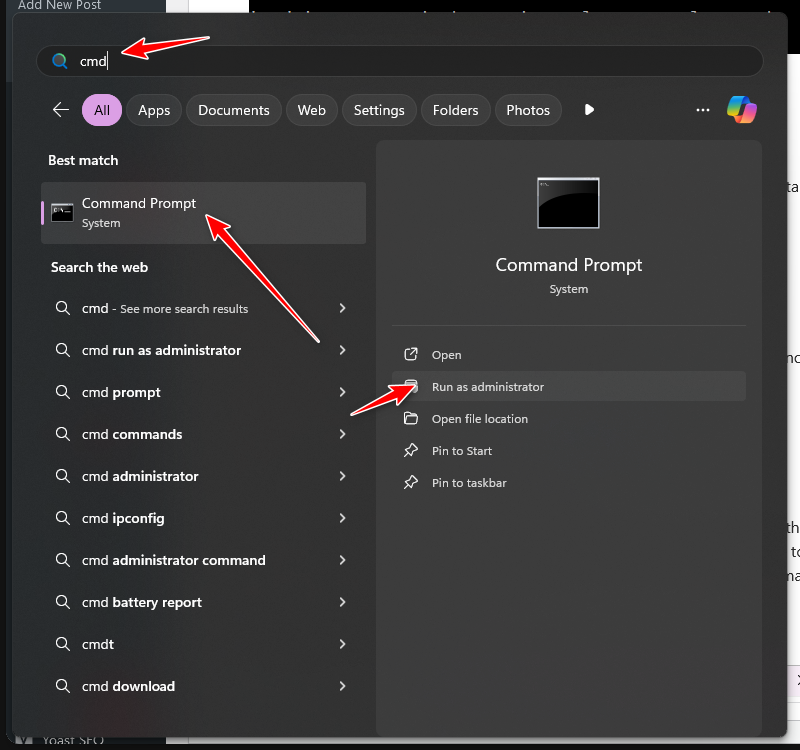Open the 'cmd download' web suggestion
Image resolution: width=800 pixels, height=750 pixels.
click(x=128, y=686)
